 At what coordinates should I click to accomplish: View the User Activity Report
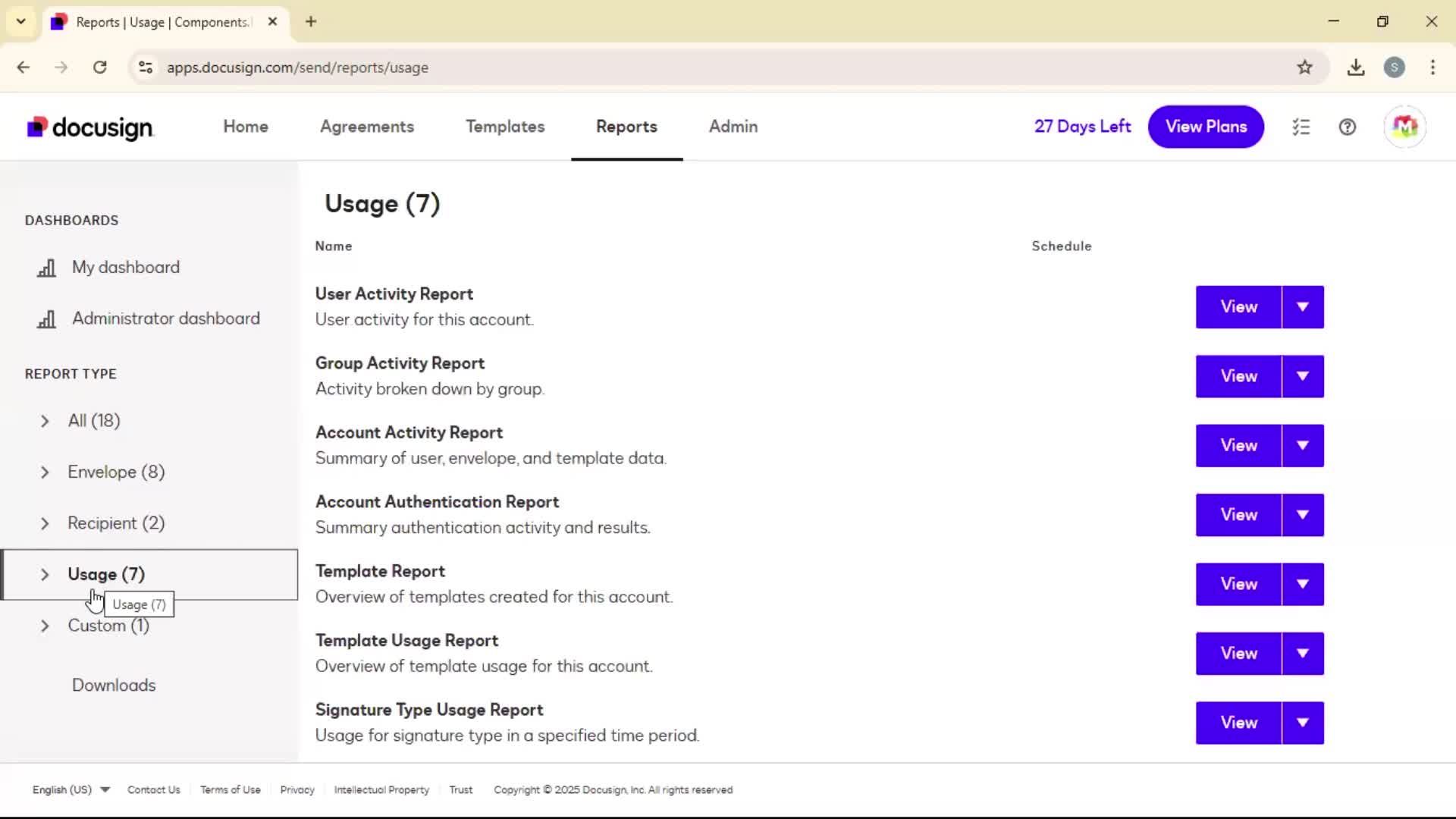[x=1238, y=307]
